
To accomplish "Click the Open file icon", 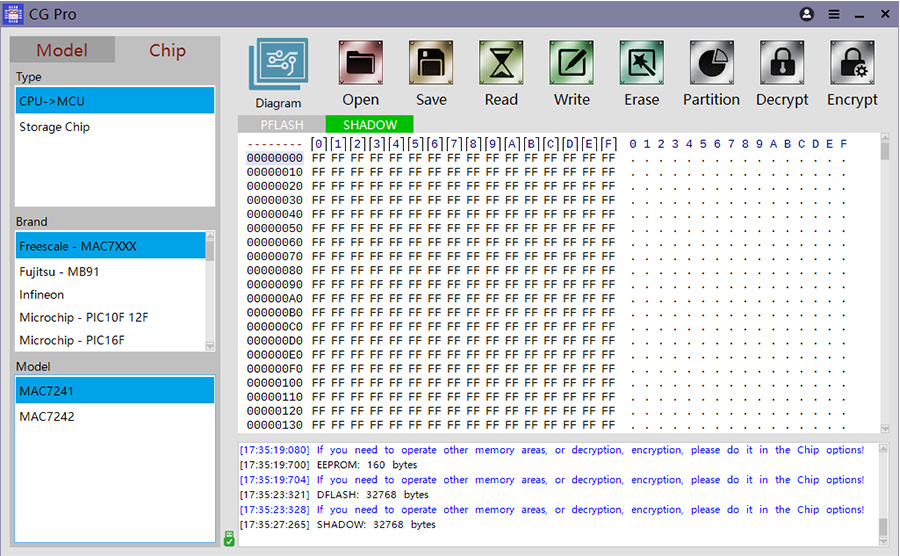I will click(x=360, y=66).
